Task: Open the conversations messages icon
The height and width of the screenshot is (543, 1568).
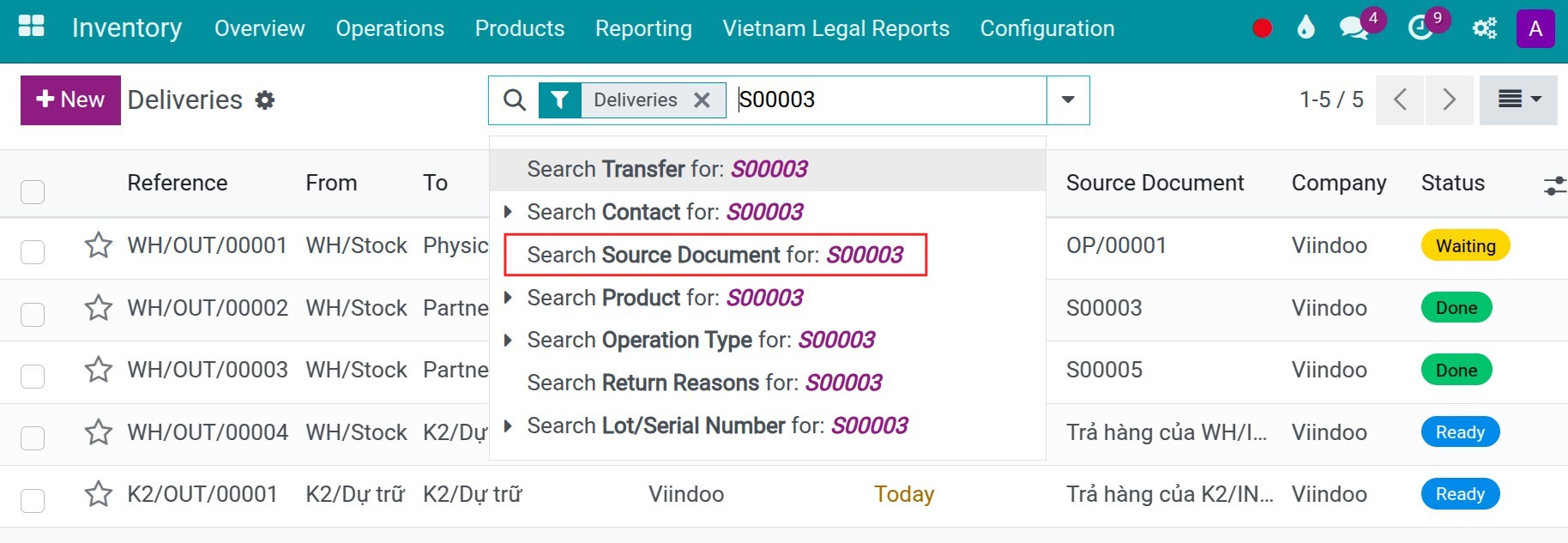Action: pyautogui.click(x=1354, y=28)
